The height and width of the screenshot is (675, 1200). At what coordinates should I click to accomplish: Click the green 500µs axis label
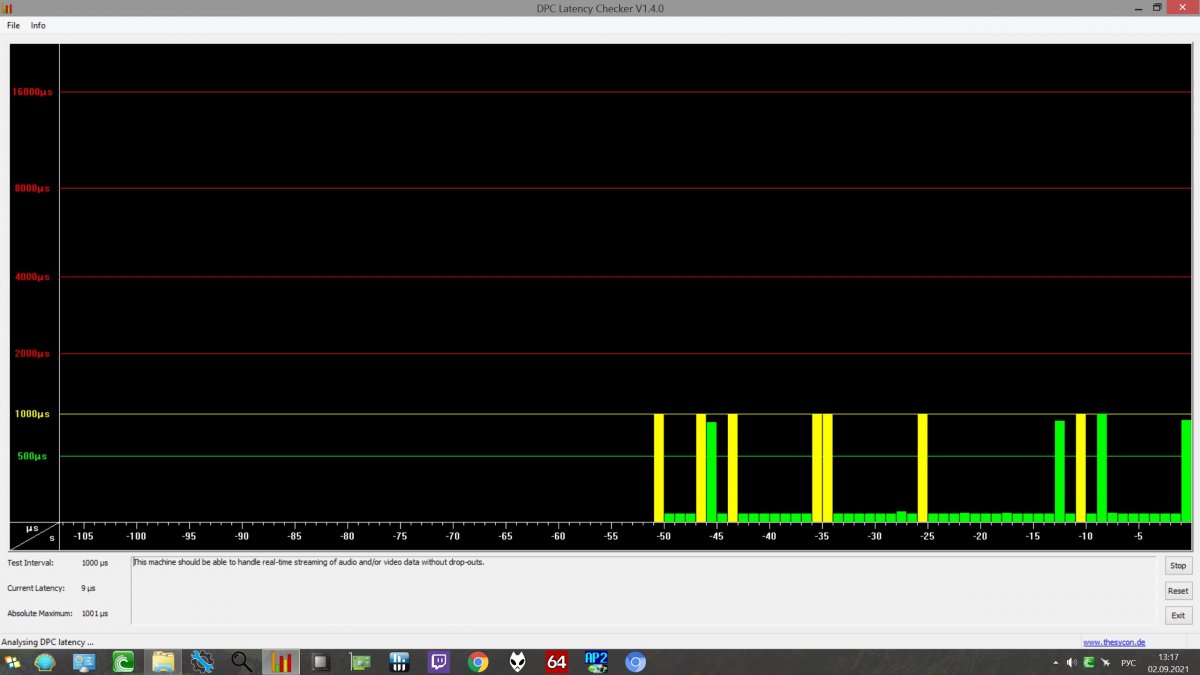32,456
